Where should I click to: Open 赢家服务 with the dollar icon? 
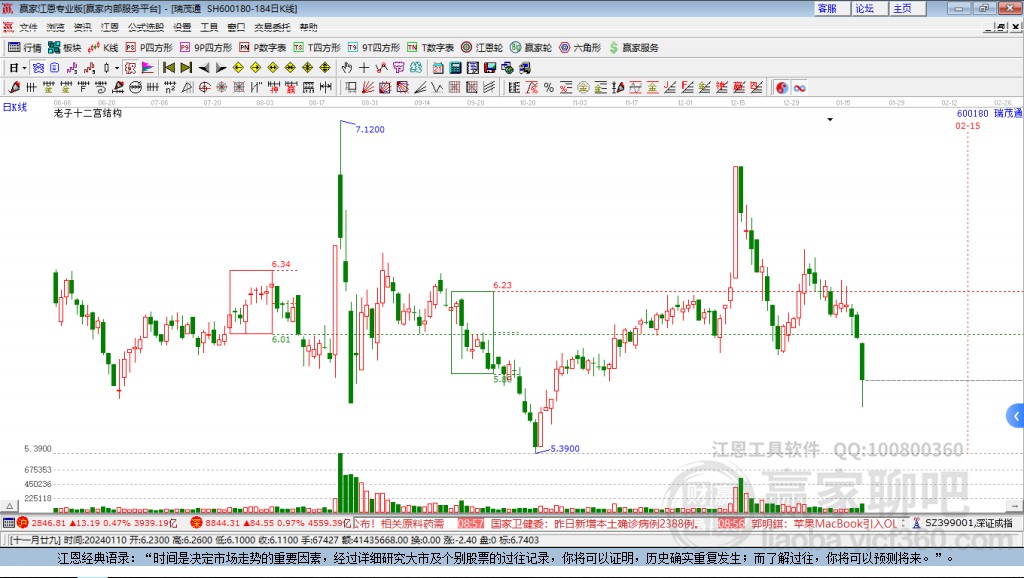pyautogui.click(x=633, y=48)
